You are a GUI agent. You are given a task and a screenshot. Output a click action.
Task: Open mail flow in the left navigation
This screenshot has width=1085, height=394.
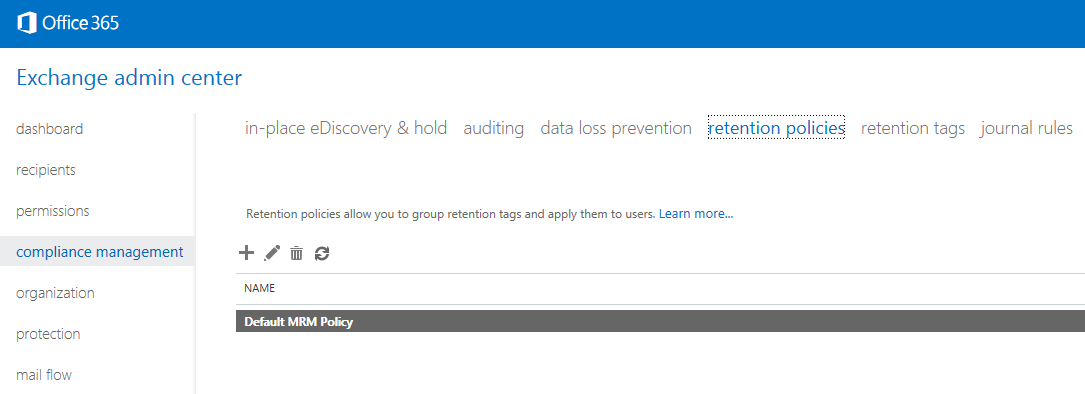[44, 375]
